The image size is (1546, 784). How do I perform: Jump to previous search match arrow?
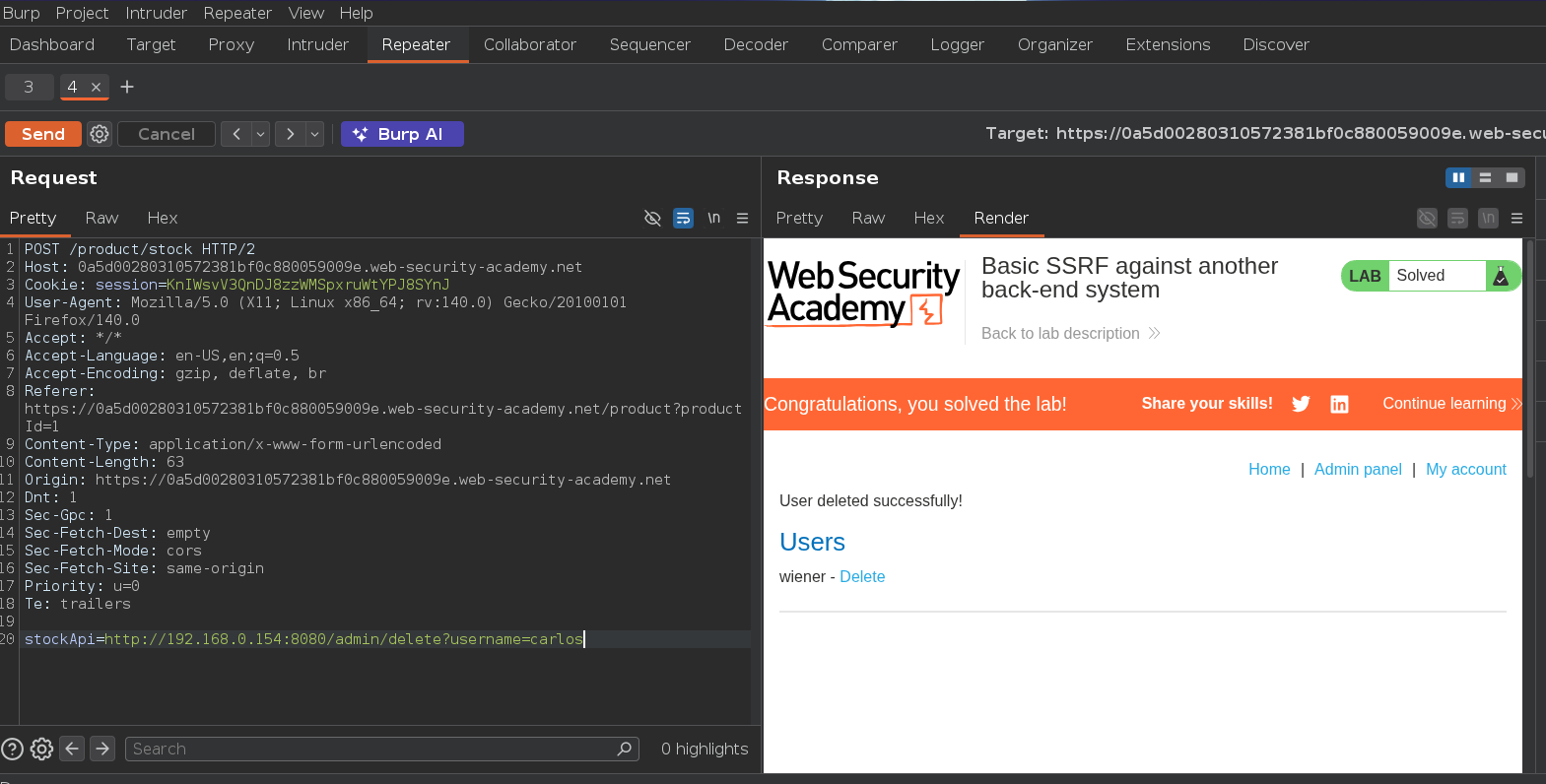[x=72, y=749]
